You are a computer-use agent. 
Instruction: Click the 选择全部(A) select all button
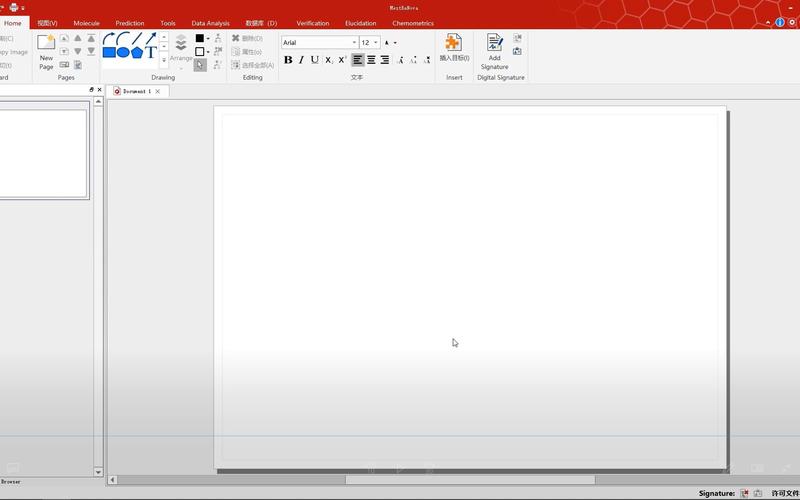253,65
